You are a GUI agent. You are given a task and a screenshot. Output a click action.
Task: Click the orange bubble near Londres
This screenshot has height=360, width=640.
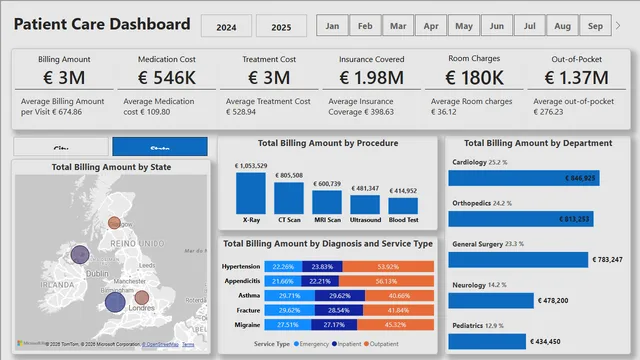pos(142,298)
